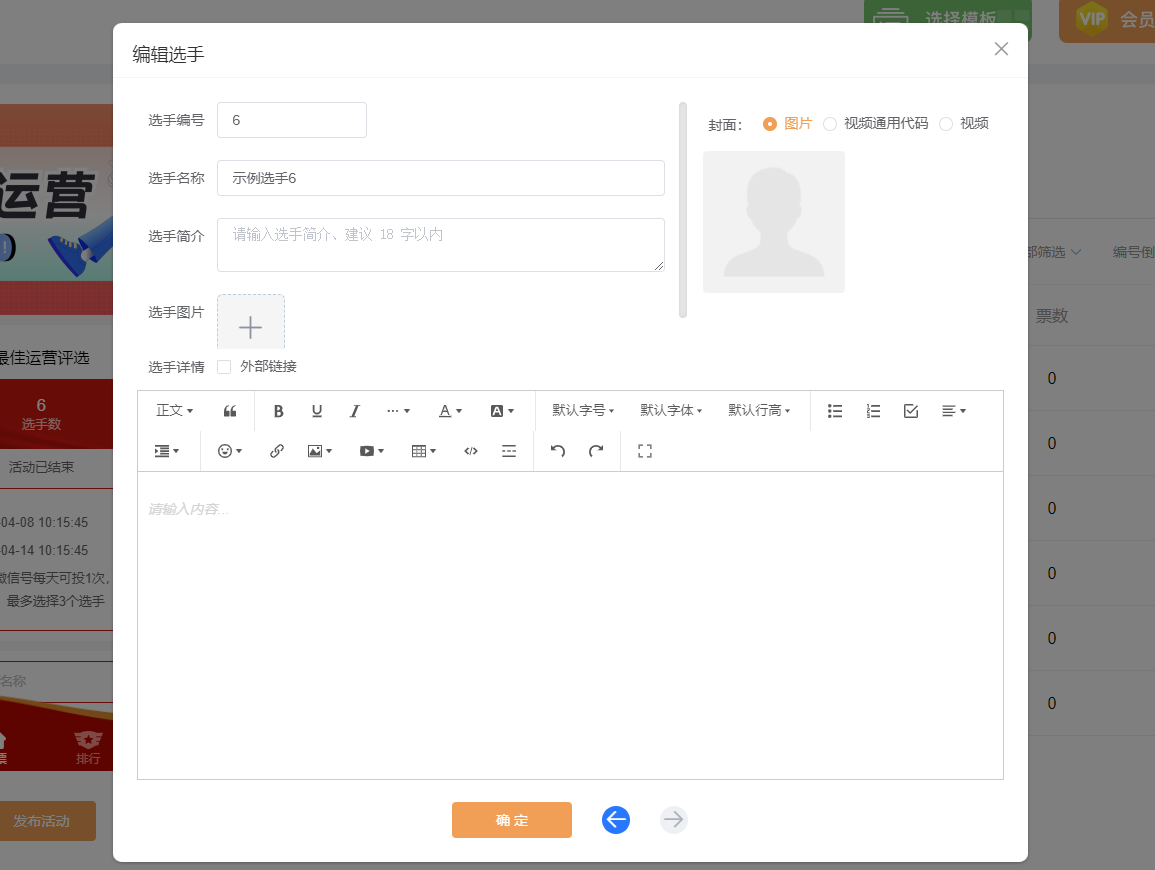Click the undo arrow in the toolbar
This screenshot has width=1155, height=870.
(x=558, y=451)
